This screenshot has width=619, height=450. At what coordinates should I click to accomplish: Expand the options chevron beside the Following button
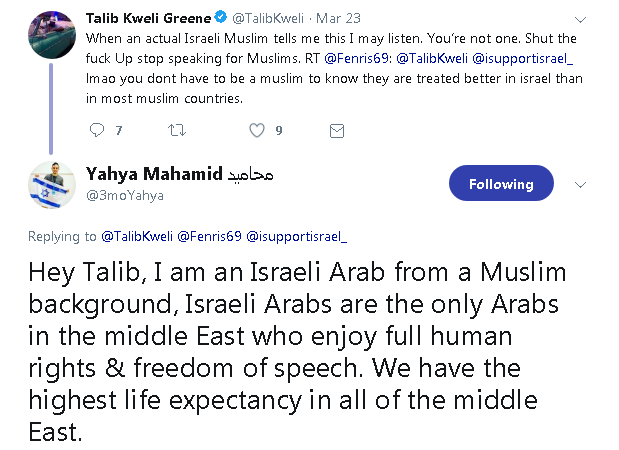580,184
